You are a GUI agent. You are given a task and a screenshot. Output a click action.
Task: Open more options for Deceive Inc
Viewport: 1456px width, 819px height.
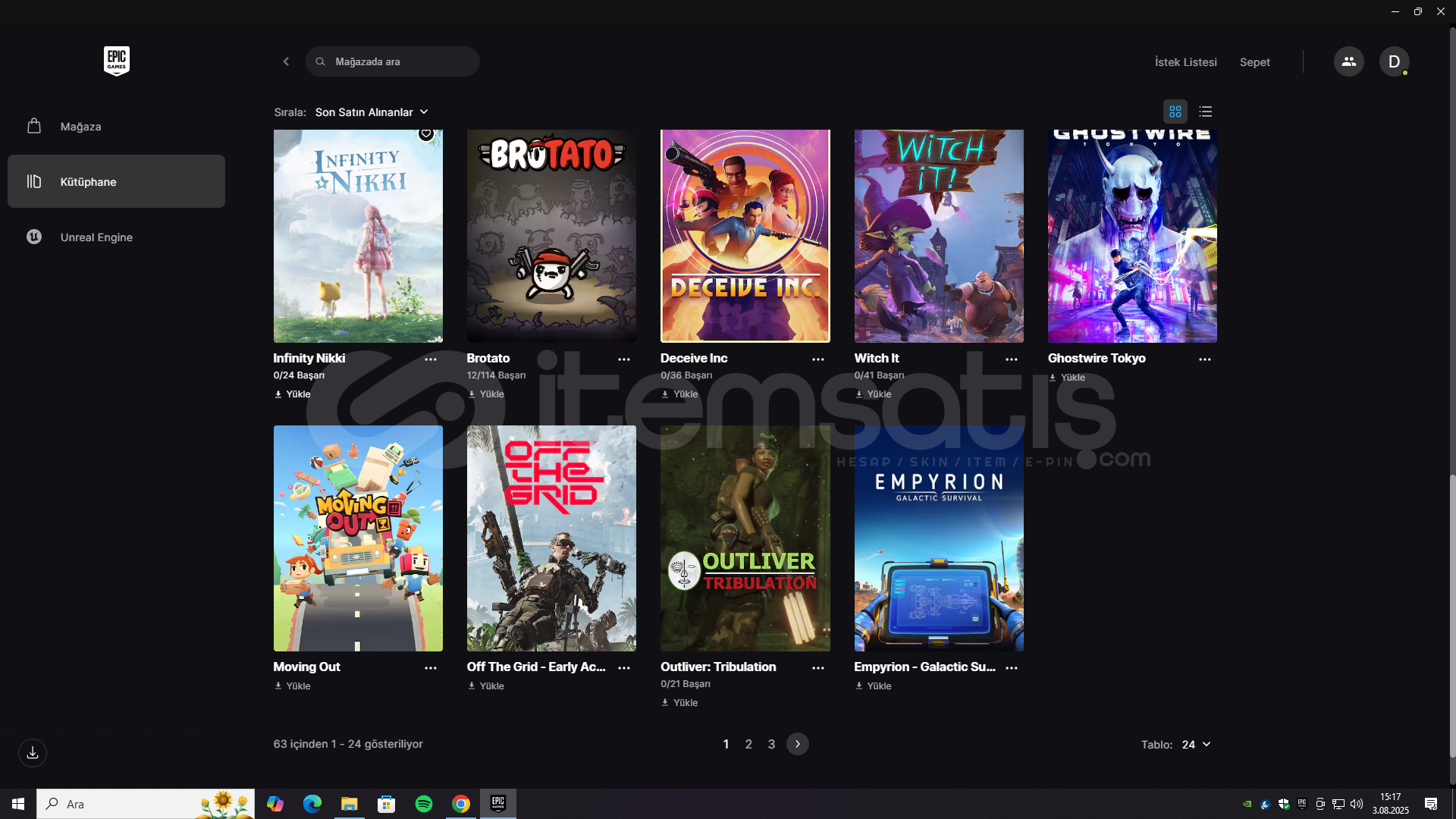[x=818, y=359]
